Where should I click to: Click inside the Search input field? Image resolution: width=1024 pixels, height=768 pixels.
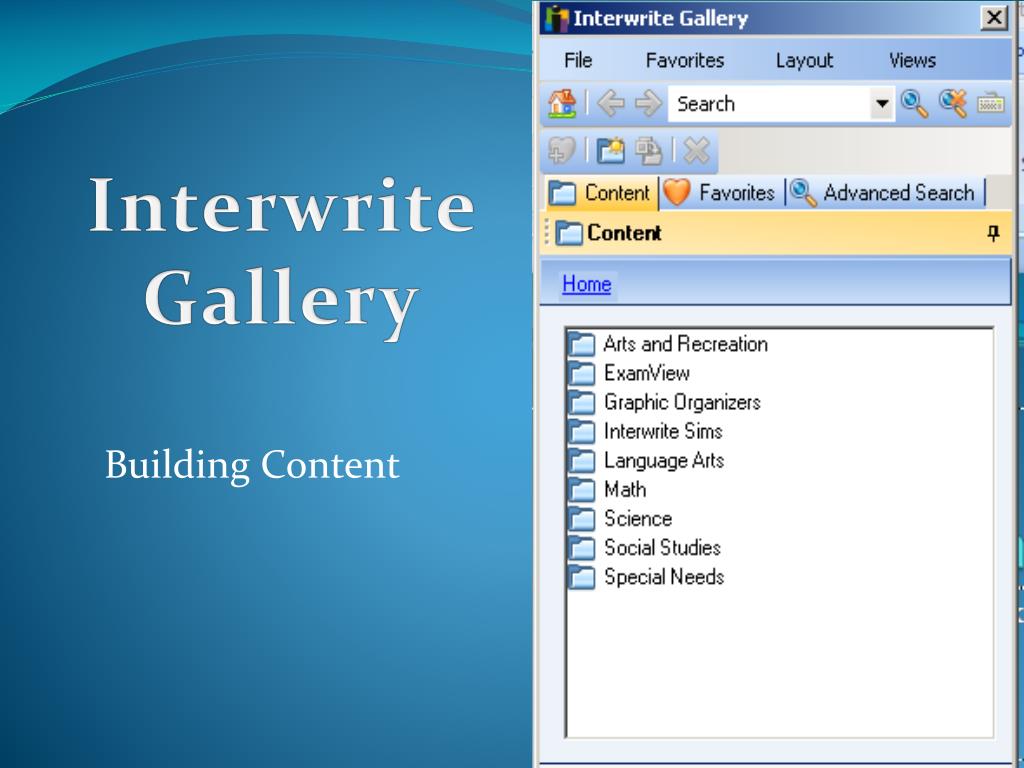(769, 104)
